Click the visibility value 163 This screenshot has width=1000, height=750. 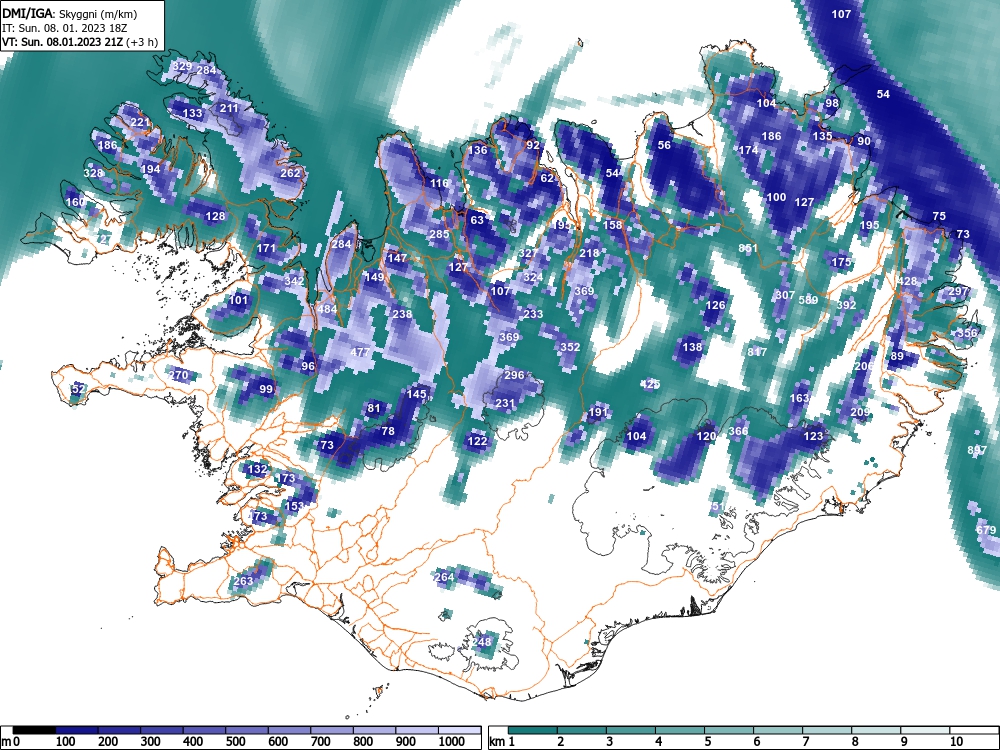[x=799, y=398]
